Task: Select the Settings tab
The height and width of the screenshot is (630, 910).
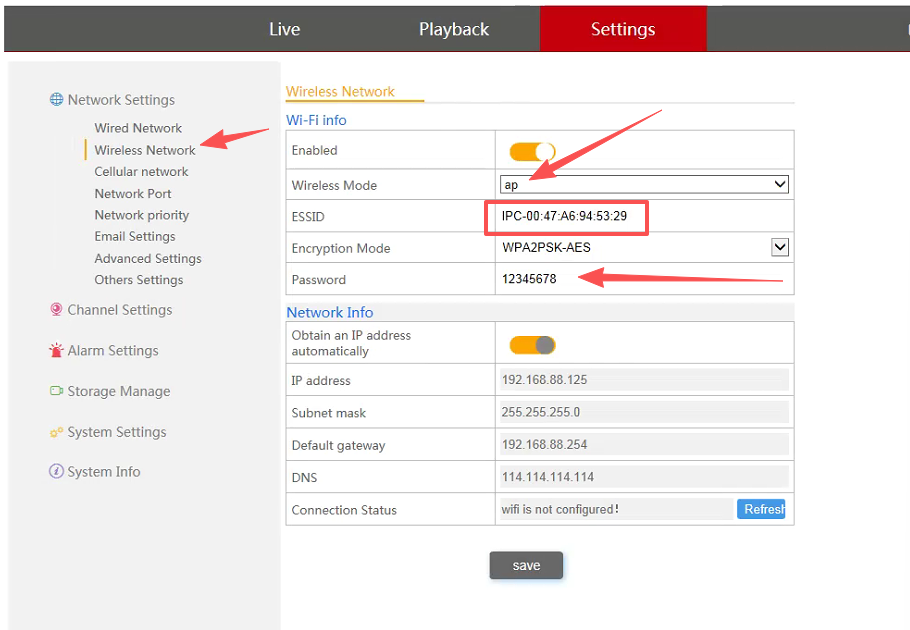Action: 623,29
